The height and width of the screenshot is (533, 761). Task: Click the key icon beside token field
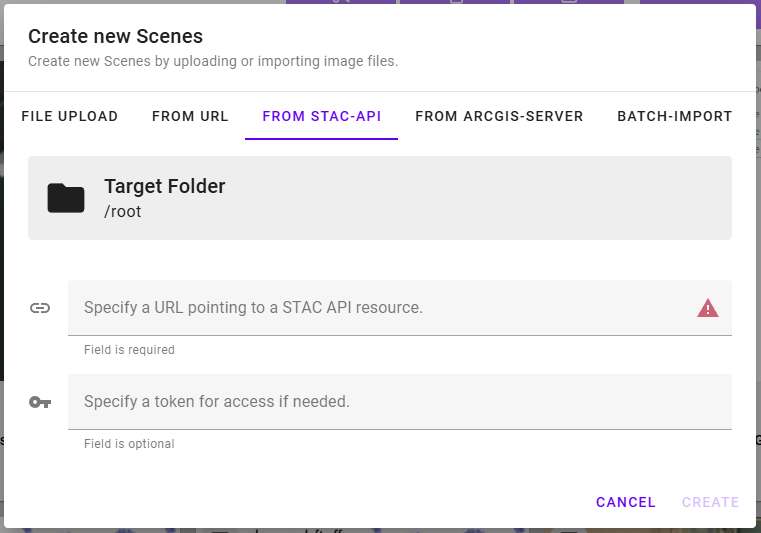40,402
